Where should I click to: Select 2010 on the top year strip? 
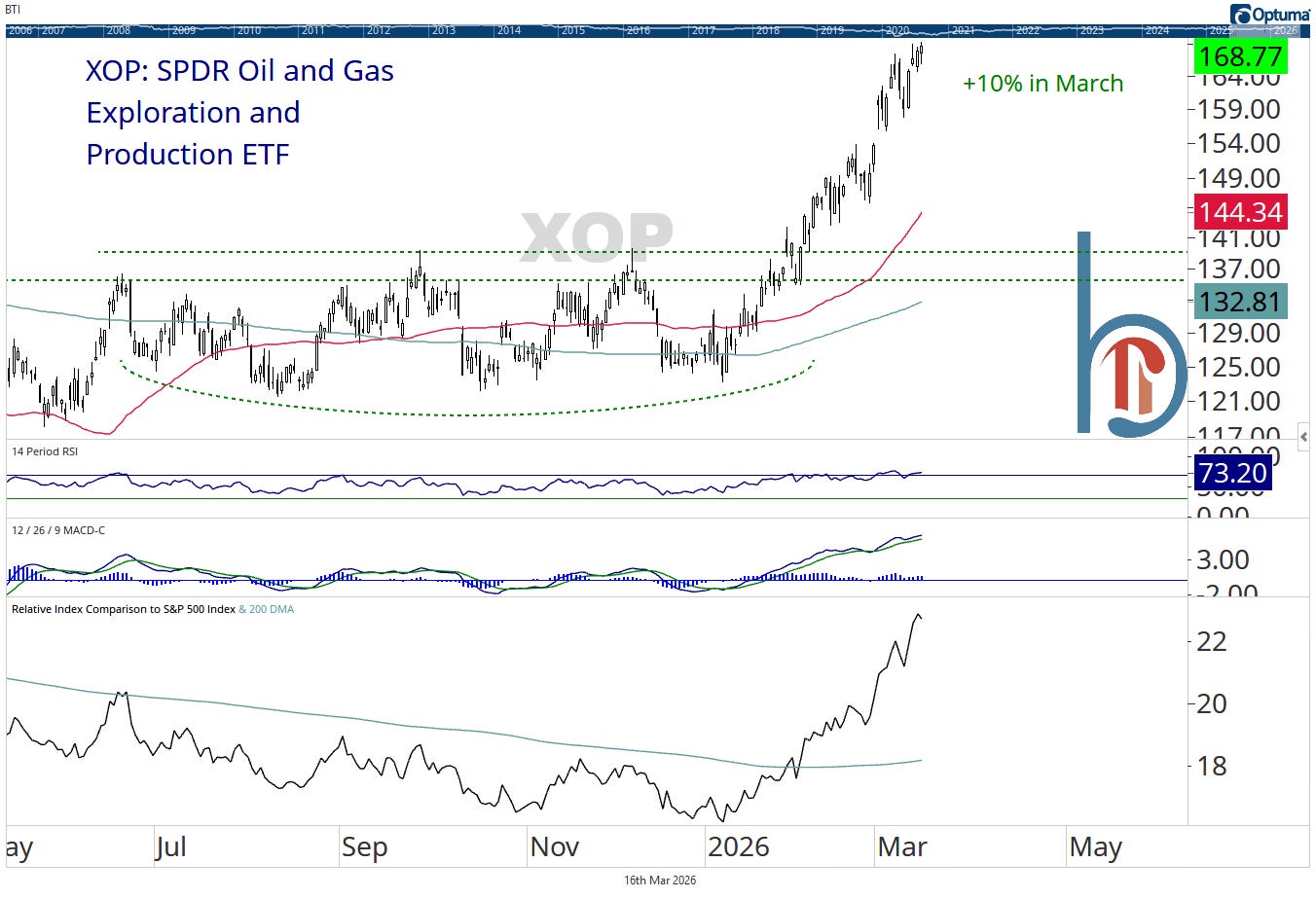point(249,30)
